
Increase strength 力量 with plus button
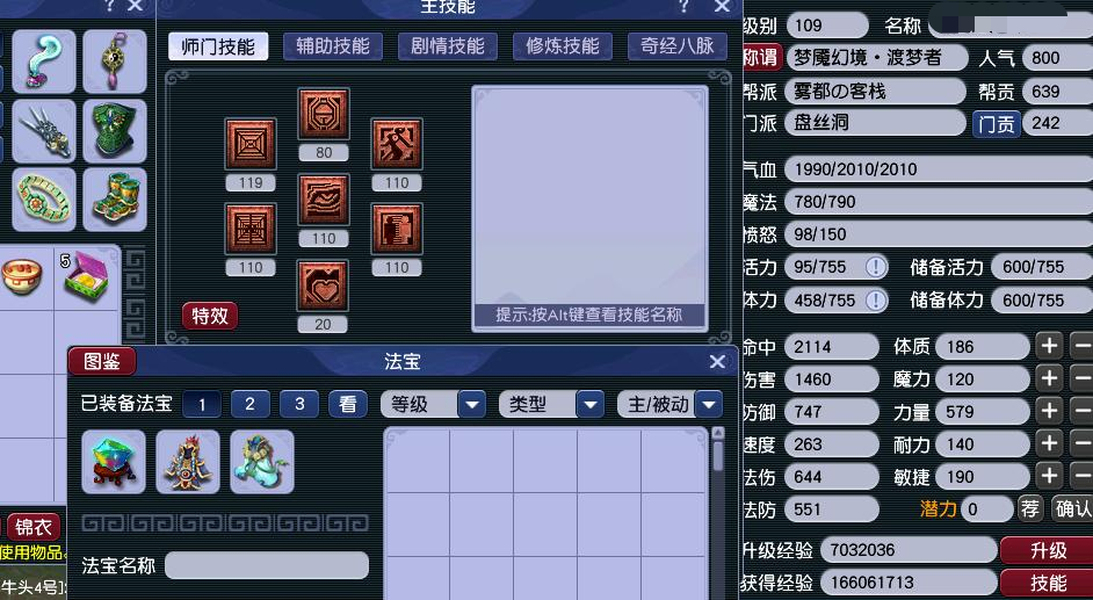(1049, 411)
